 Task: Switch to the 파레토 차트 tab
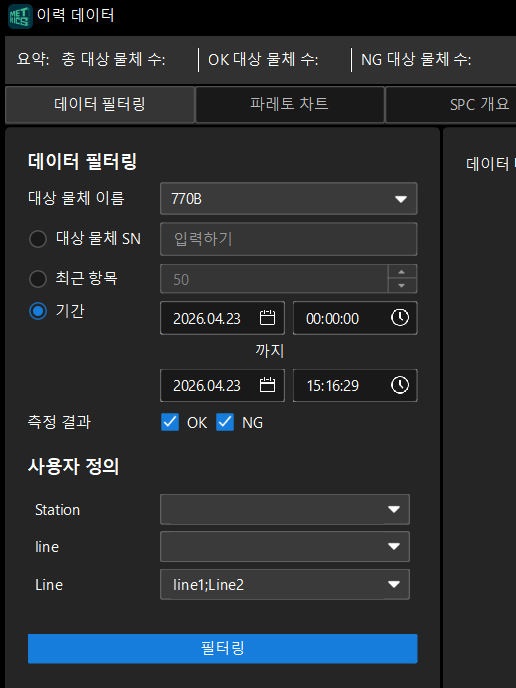[290, 104]
